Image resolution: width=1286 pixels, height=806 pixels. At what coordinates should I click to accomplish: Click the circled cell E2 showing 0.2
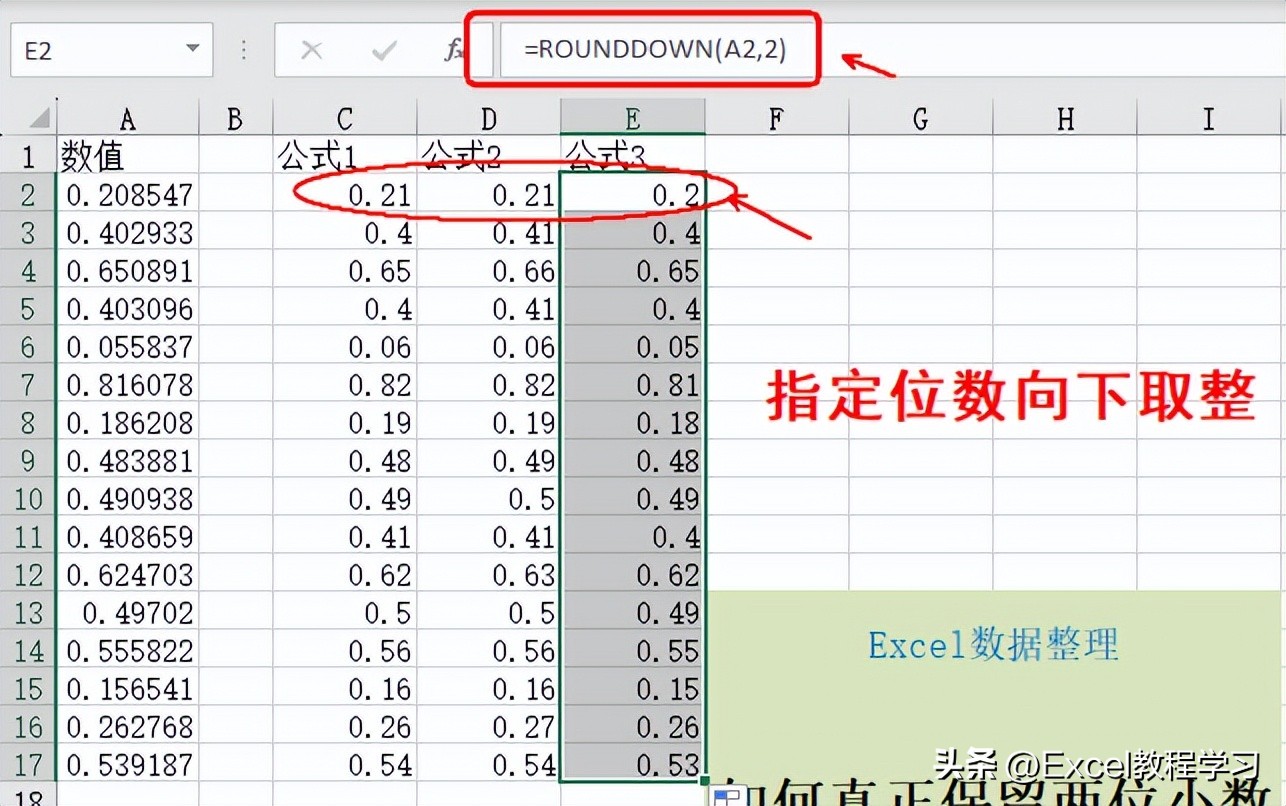click(633, 194)
